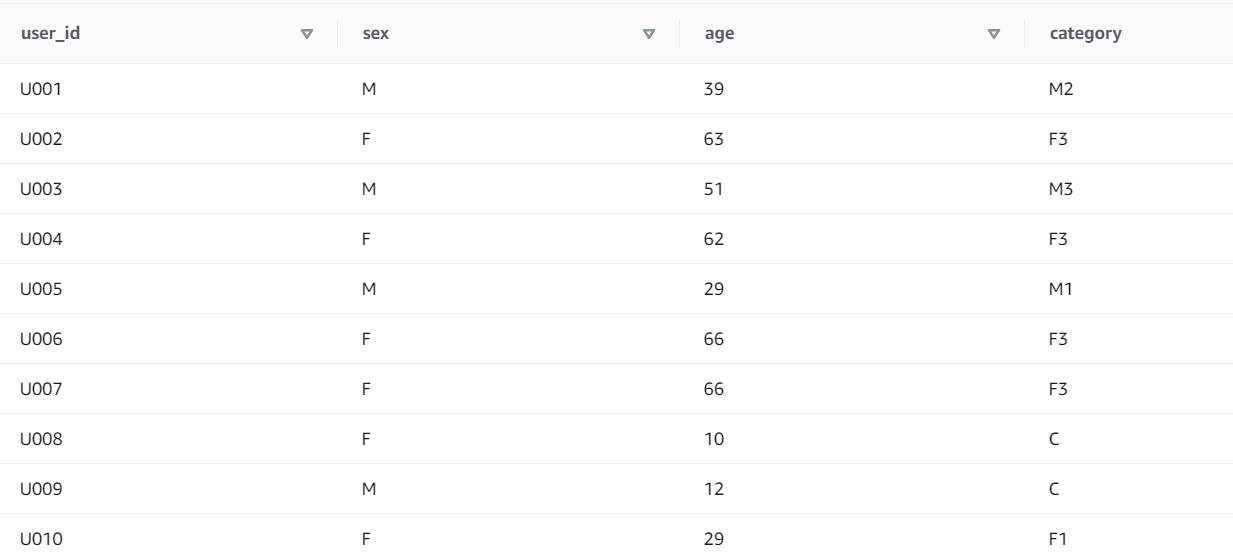Select the sex value M for U009
Screen dimensions: 1233x560
pos(368,489)
